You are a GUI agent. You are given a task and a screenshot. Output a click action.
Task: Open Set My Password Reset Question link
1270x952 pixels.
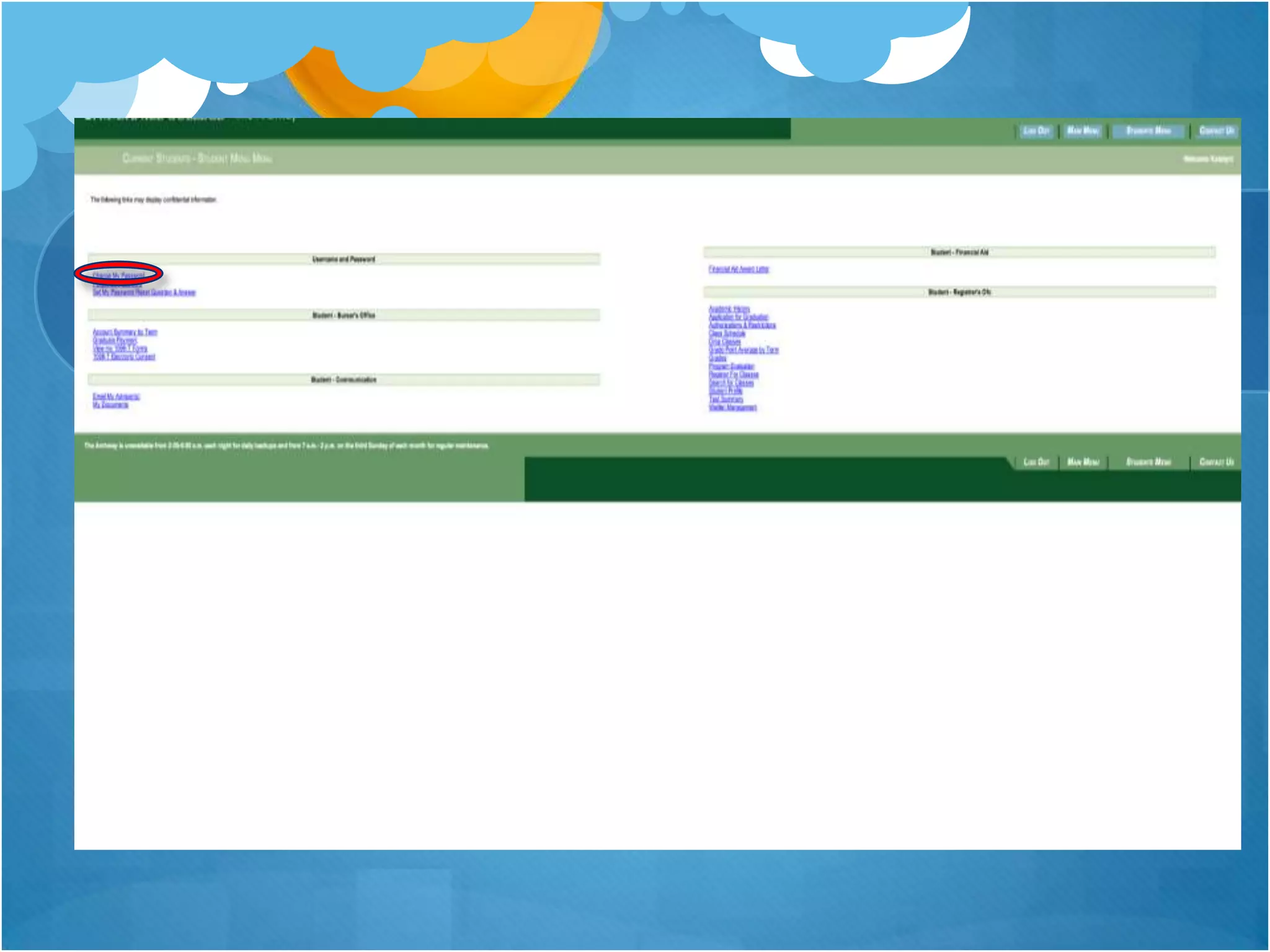(144, 293)
